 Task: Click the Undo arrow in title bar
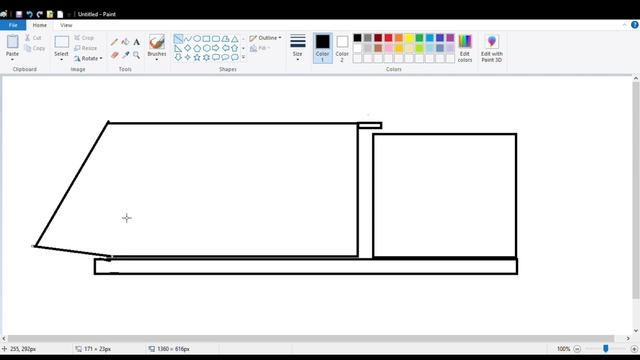pos(29,14)
